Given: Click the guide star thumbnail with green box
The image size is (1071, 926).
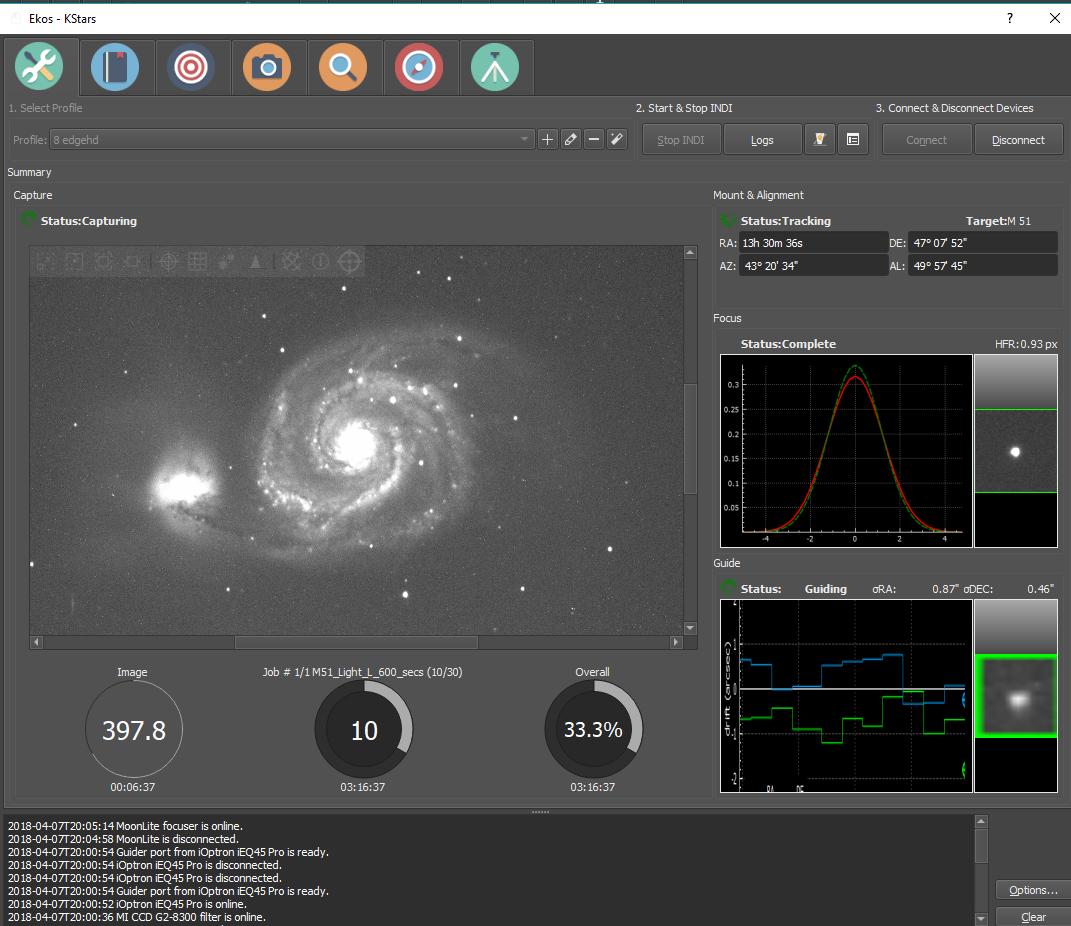Looking at the screenshot, I should click(x=1016, y=696).
